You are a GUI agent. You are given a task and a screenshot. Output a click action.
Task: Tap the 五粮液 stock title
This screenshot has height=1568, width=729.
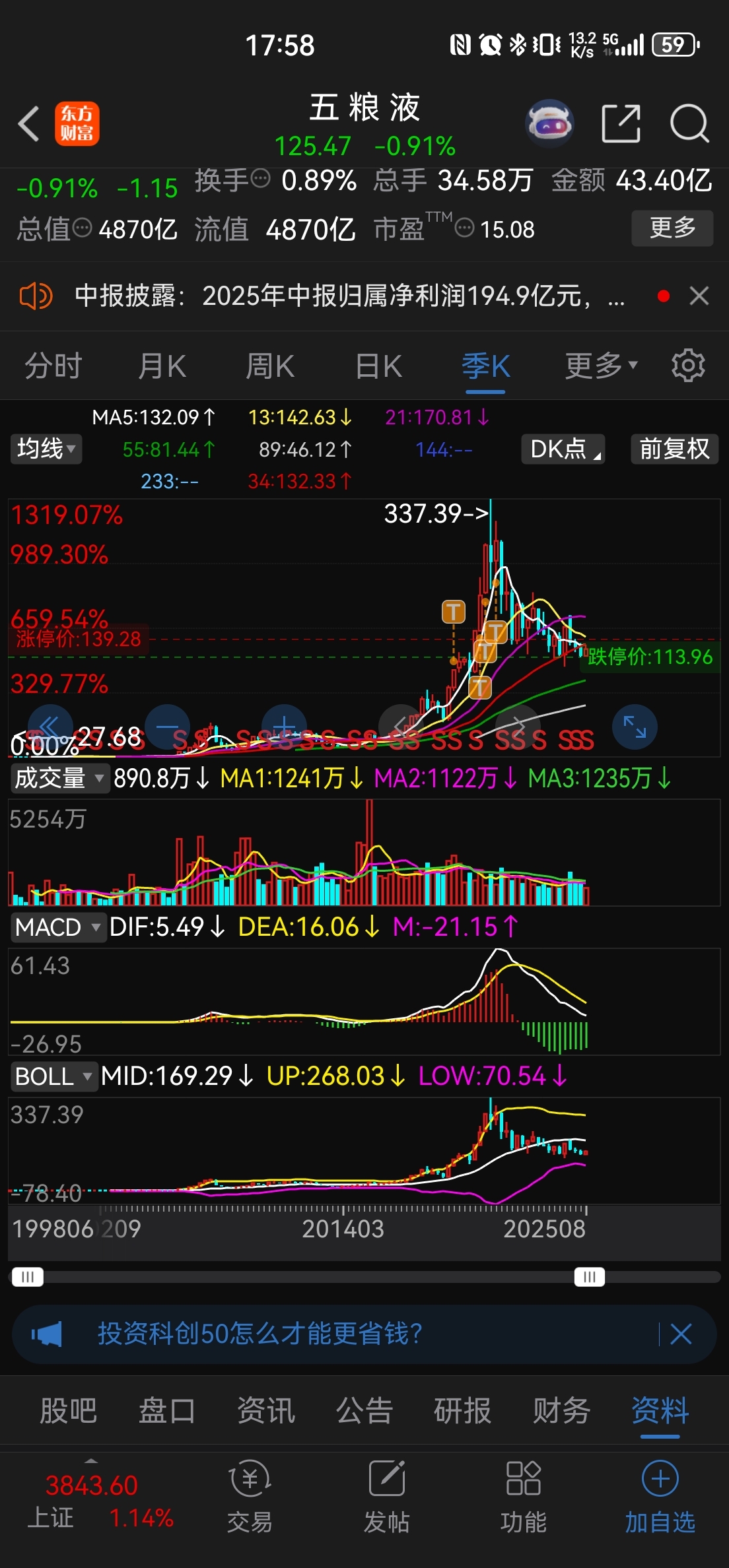[x=364, y=107]
